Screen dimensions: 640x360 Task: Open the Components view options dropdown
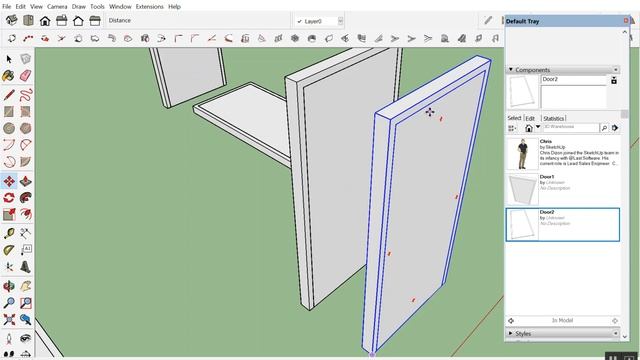(512, 128)
